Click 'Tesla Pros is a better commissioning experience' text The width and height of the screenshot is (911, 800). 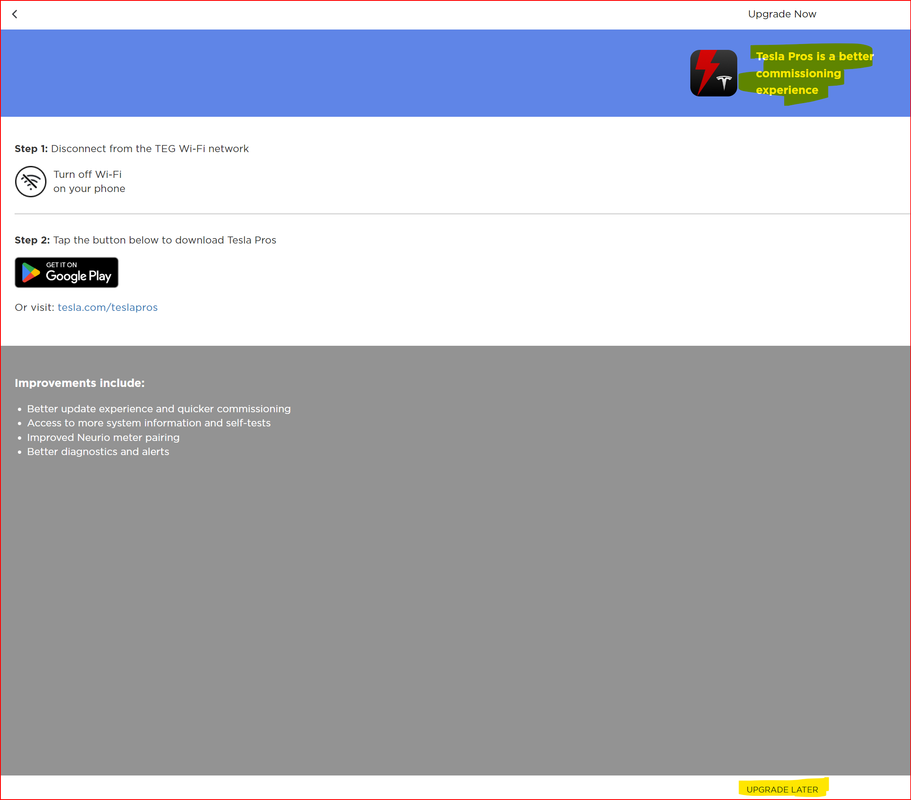815,73
